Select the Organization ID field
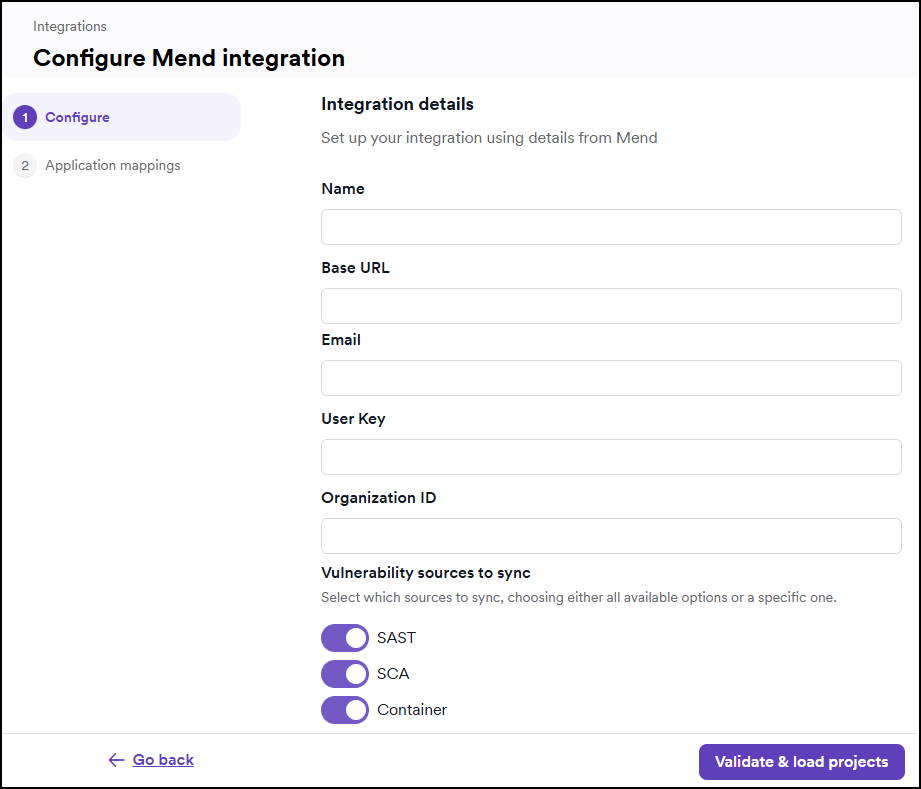The height and width of the screenshot is (789, 921). click(610, 536)
